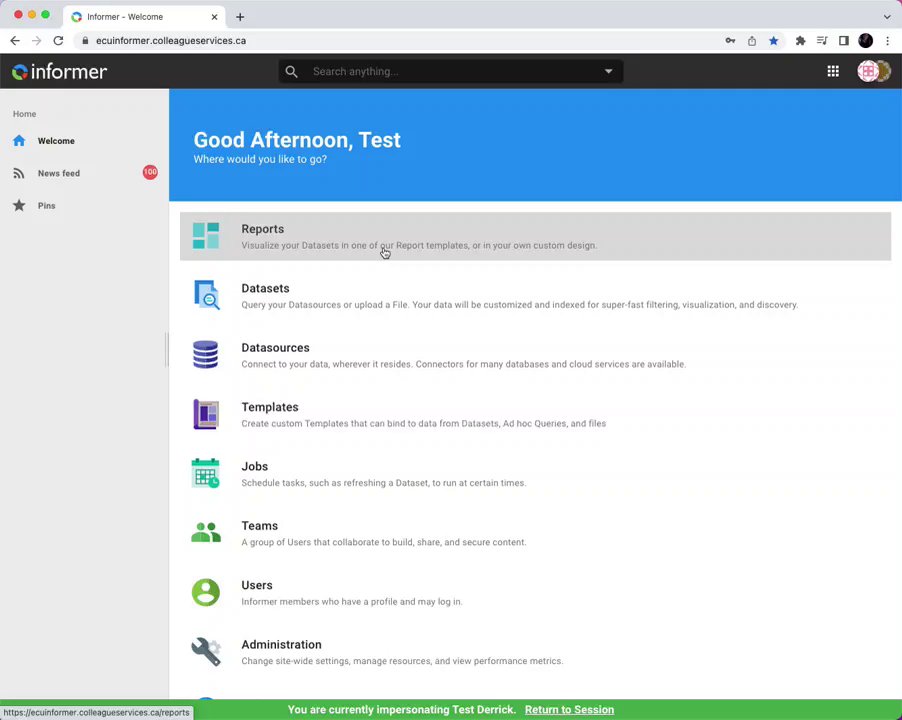This screenshot has height=720, width=902.
Task: Click the Good Afternoon, Test heading
Action: pyautogui.click(x=297, y=140)
